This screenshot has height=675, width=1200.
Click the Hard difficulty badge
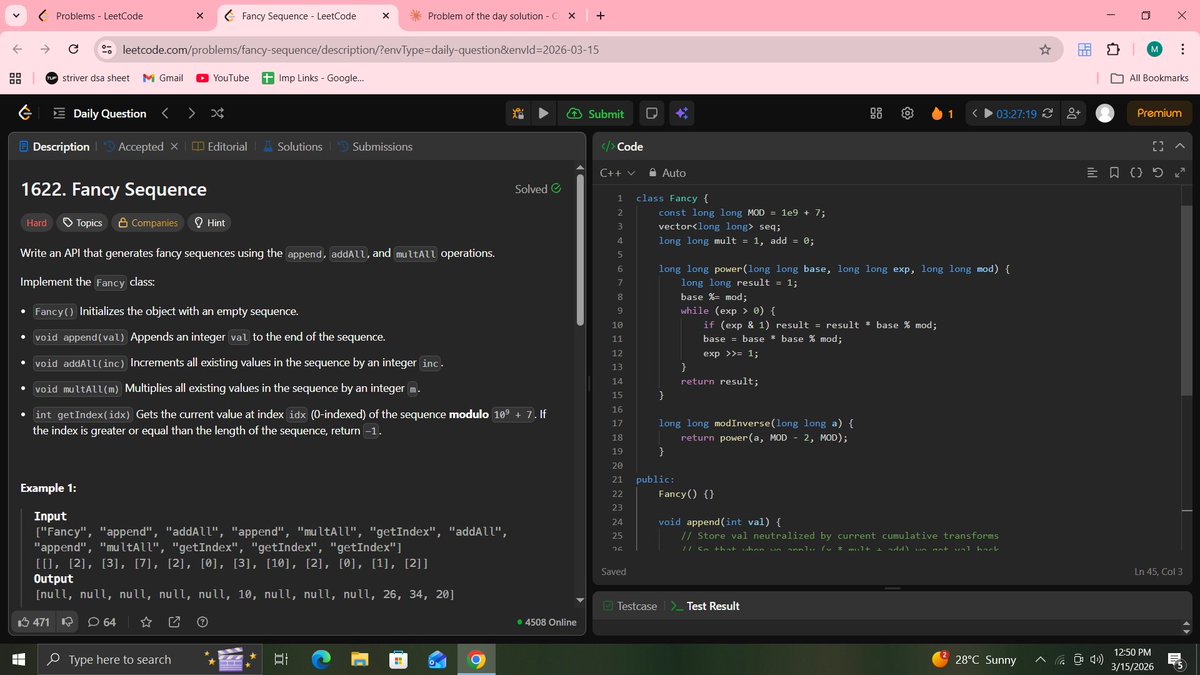pyautogui.click(x=36, y=223)
